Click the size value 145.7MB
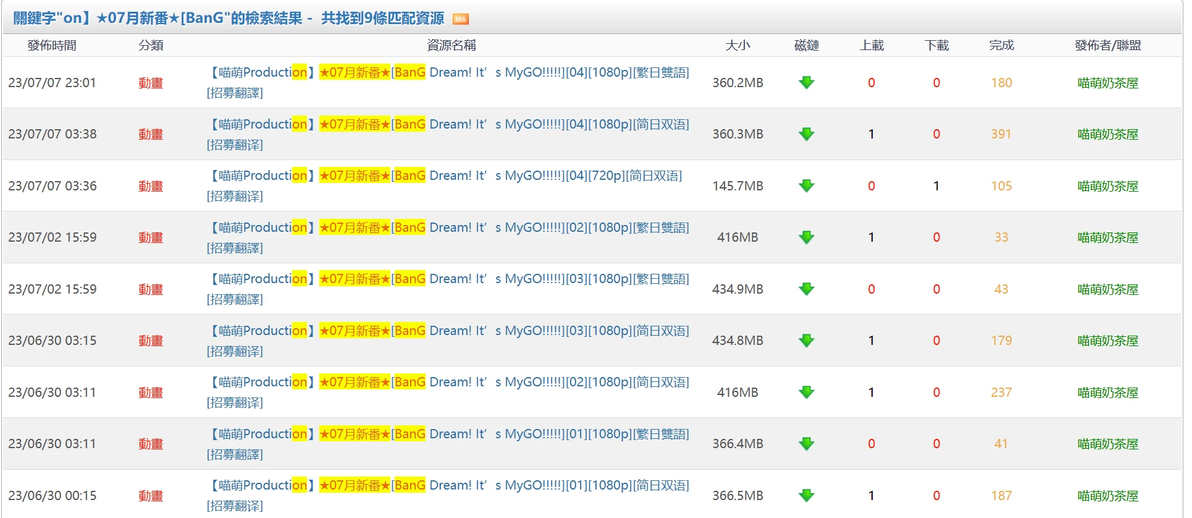Image resolution: width=1192 pixels, height=518 pixels. point(737,186)
